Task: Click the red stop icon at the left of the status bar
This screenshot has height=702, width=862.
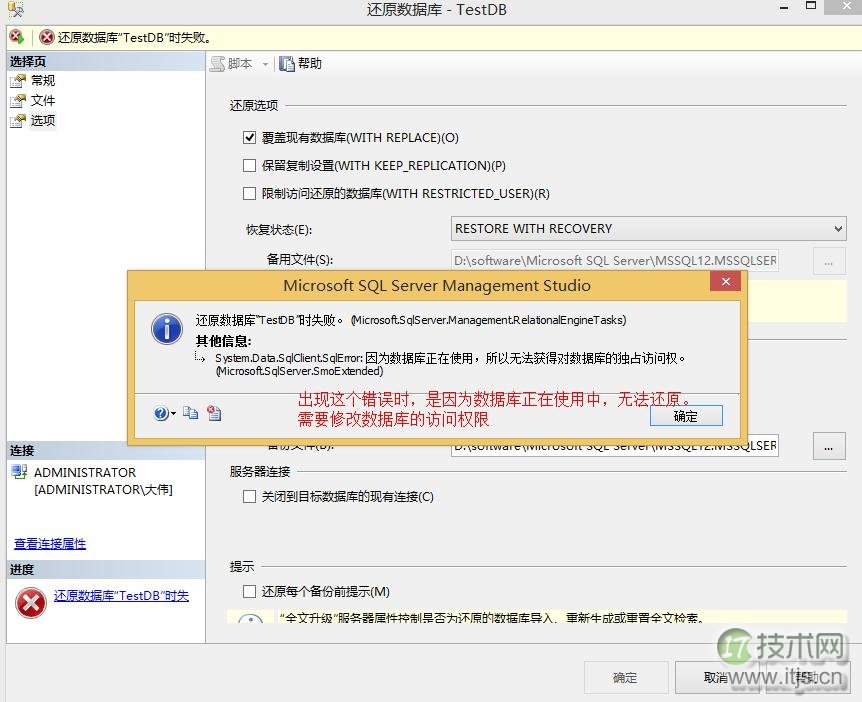Action: tap(16, 37)
